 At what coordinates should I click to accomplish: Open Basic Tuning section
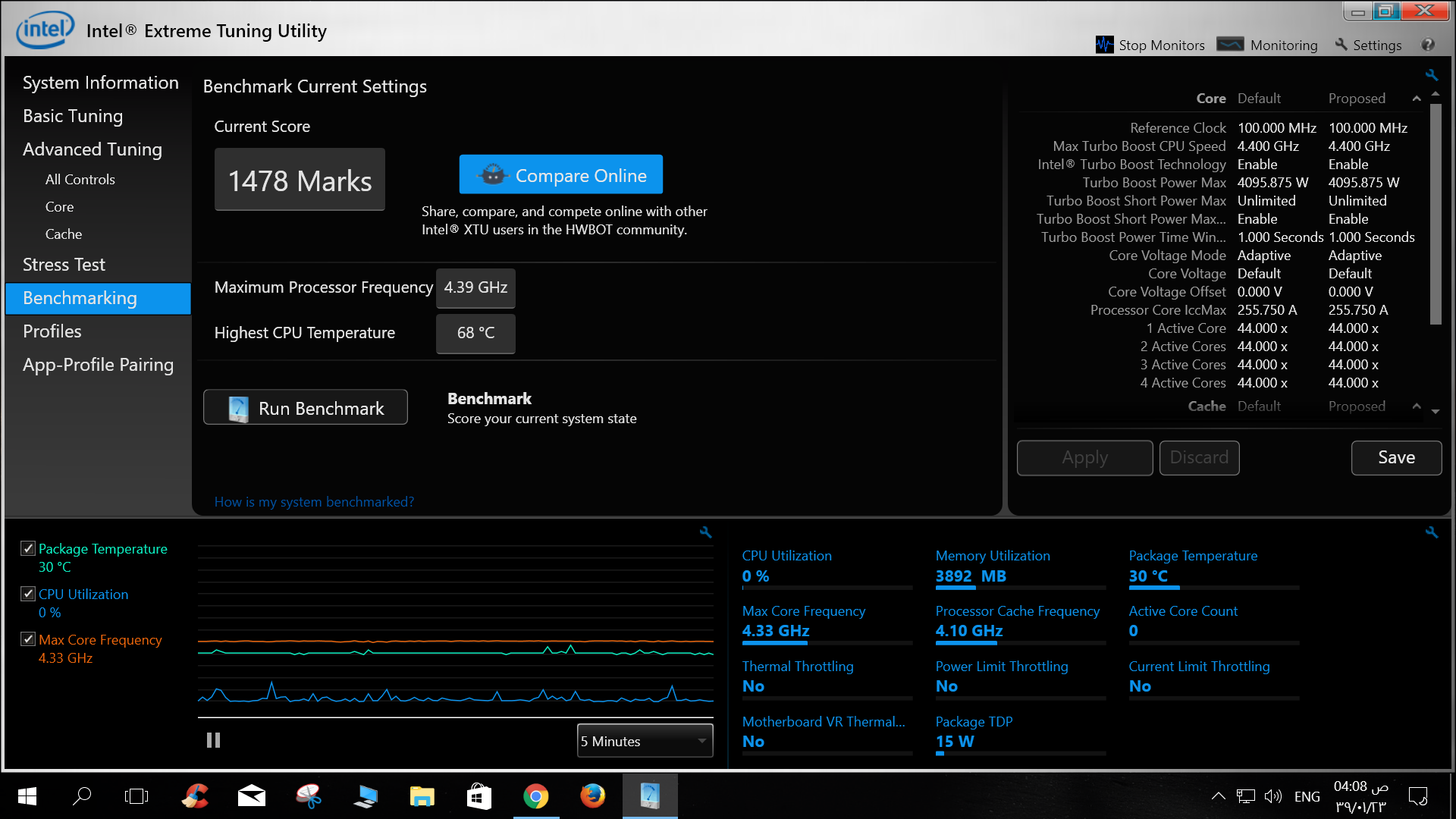point(73,116)
